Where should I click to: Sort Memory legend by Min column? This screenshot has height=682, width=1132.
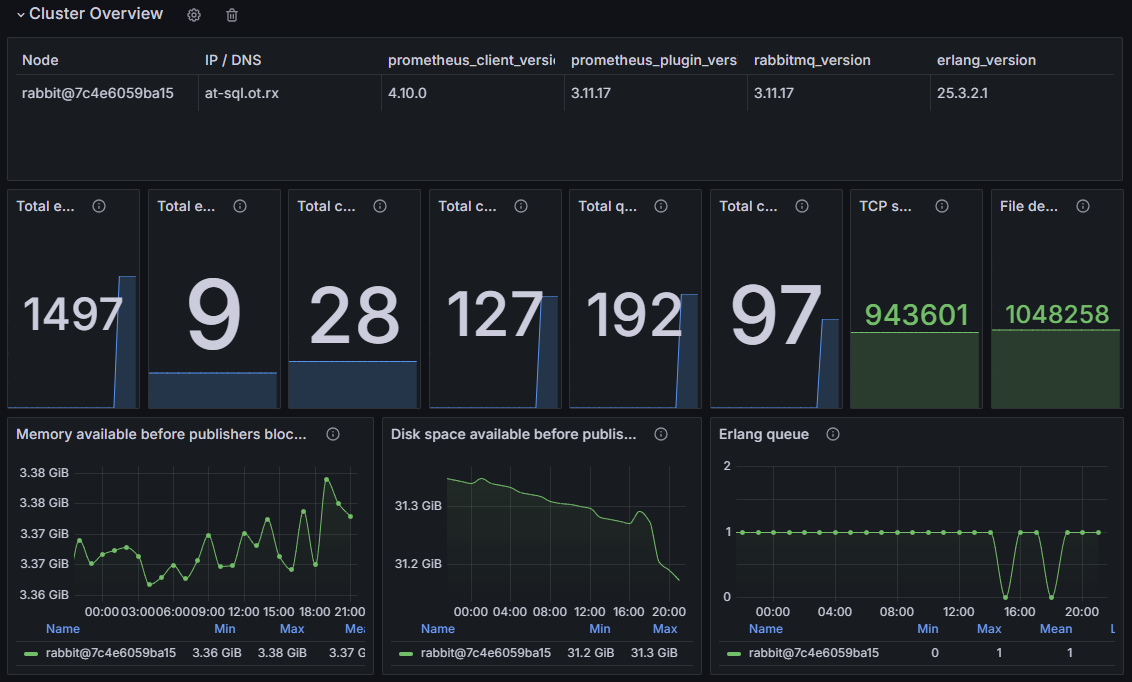click(225, 629)
